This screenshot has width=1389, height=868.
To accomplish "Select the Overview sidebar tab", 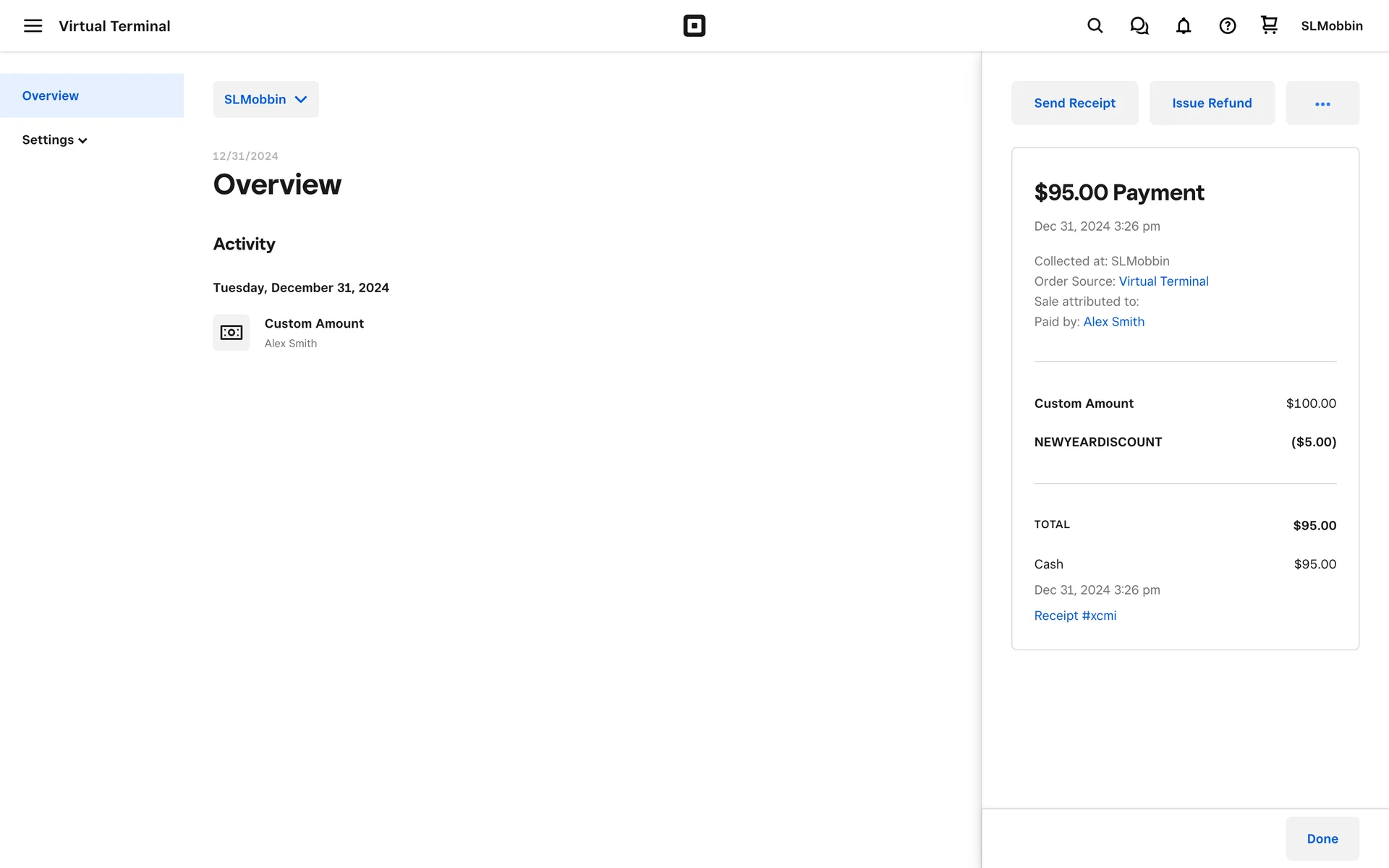I will 51,95.
